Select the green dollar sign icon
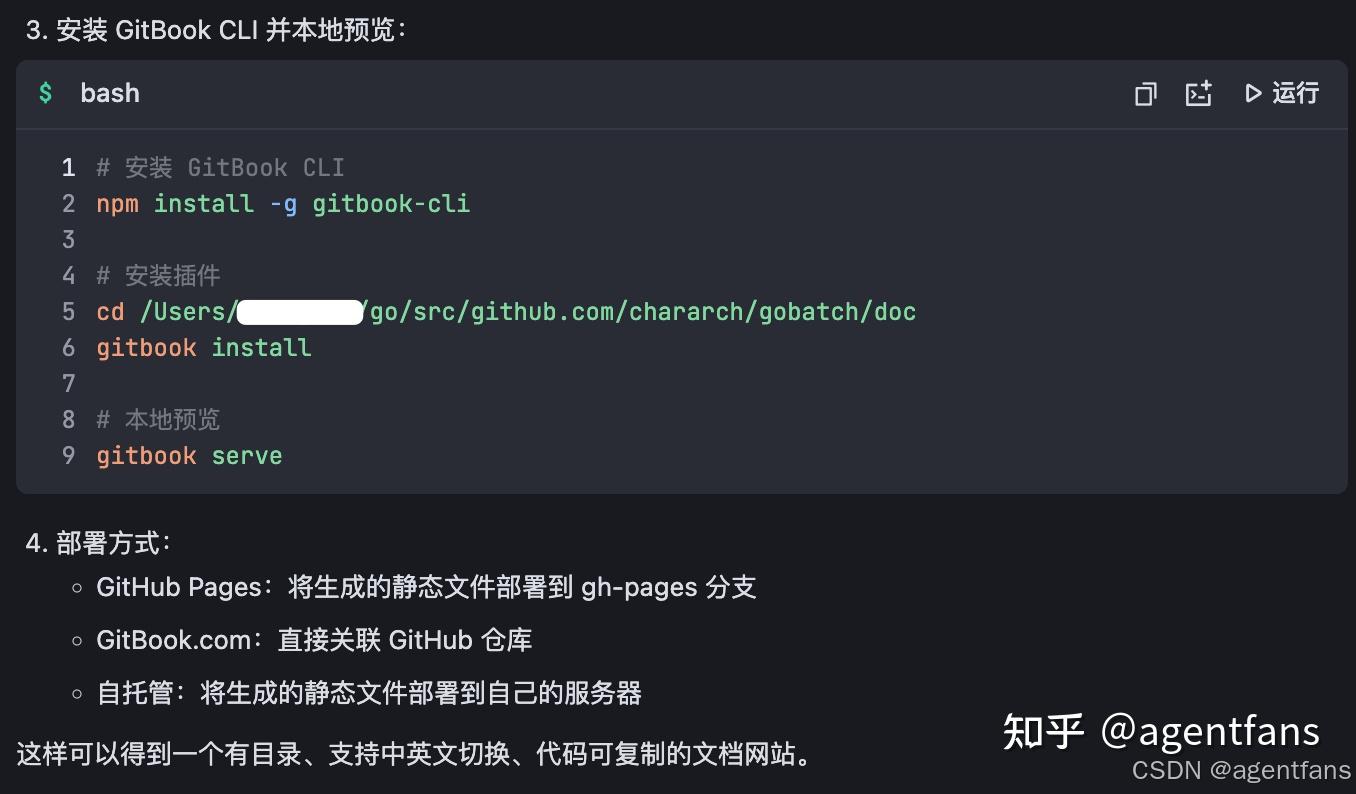This screenshot has width=1356, height=794. point(45,93)
